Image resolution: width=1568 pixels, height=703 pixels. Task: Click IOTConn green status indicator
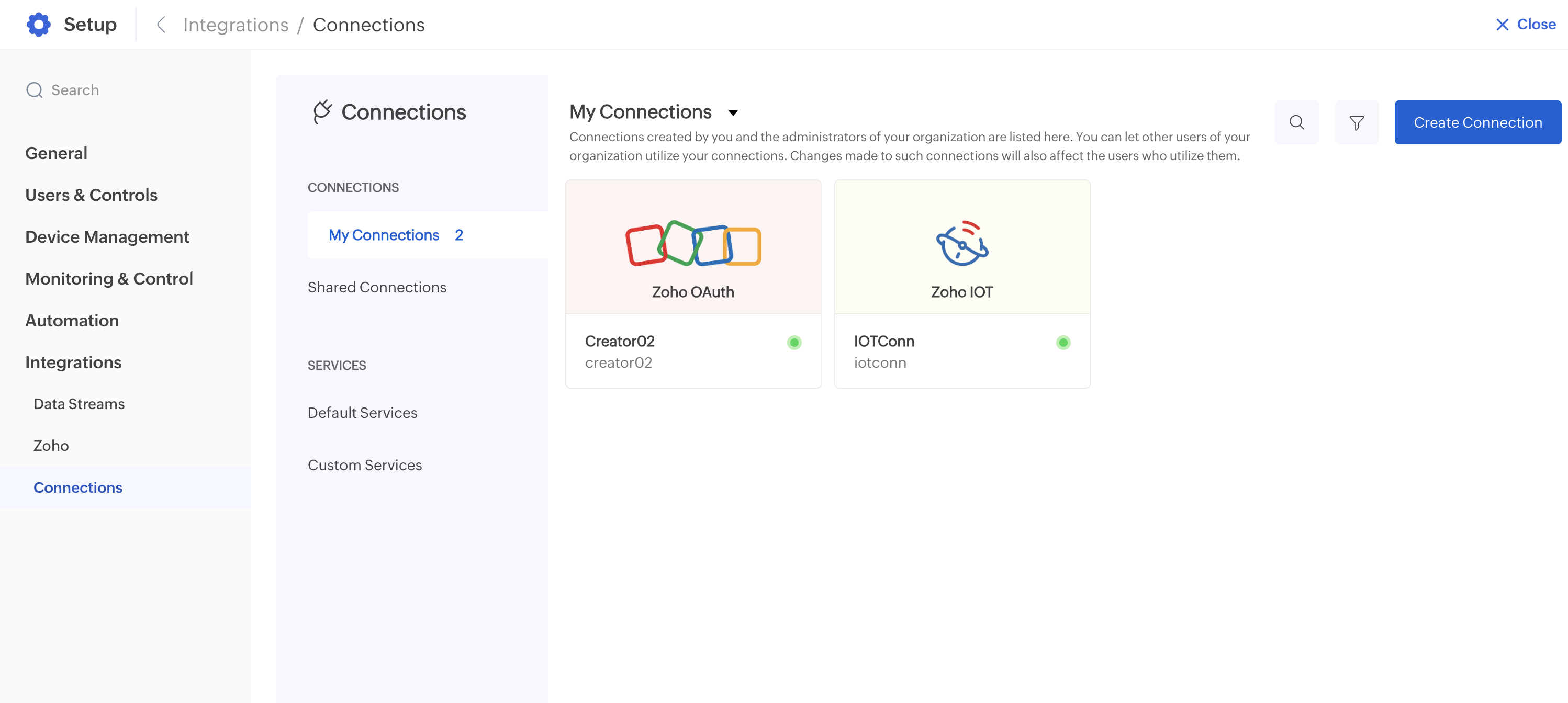point(1063,343)
